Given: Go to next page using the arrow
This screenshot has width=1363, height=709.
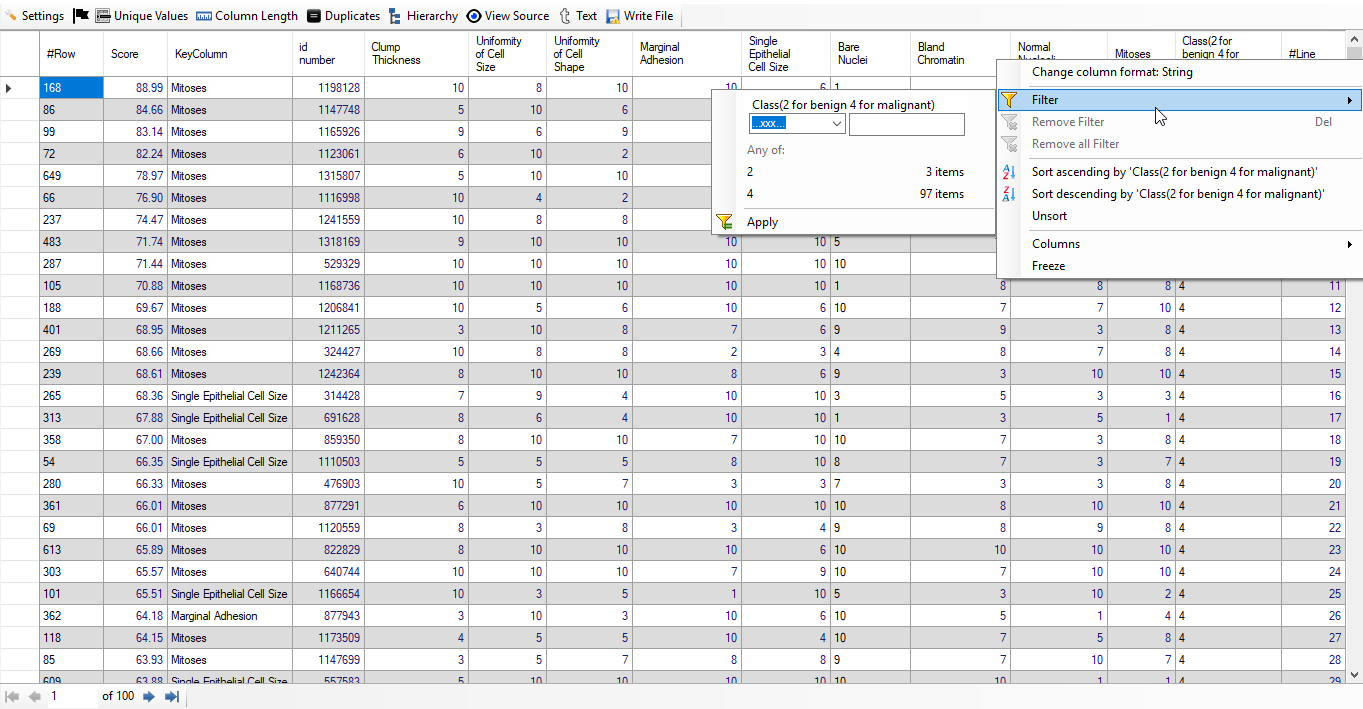Looking at the screenshot, I should click(x=149, y=696).
